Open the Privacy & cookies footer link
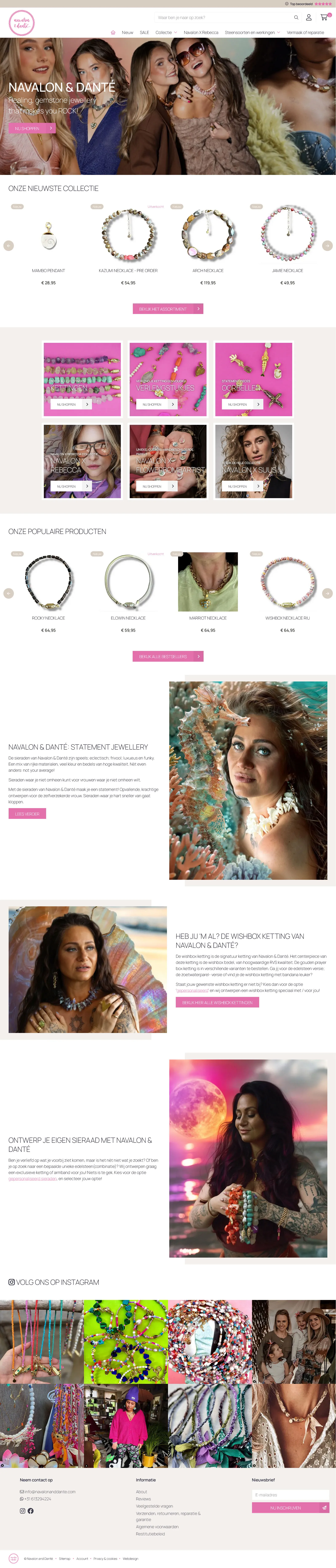Image resolution: width=336 pixels, height=1568 pixels. [105, 1558]
